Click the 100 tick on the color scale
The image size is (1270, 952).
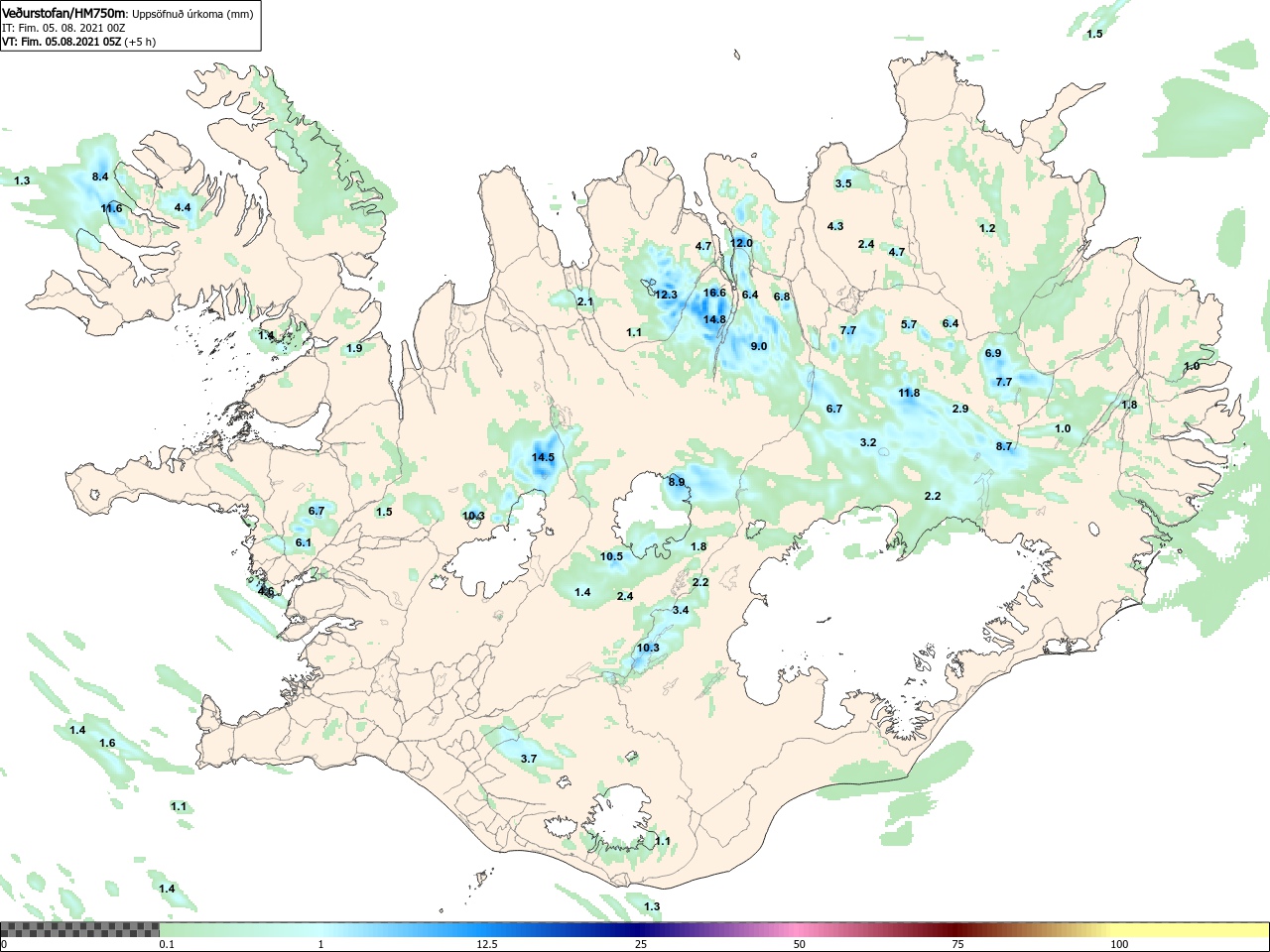pos(1119,944)
